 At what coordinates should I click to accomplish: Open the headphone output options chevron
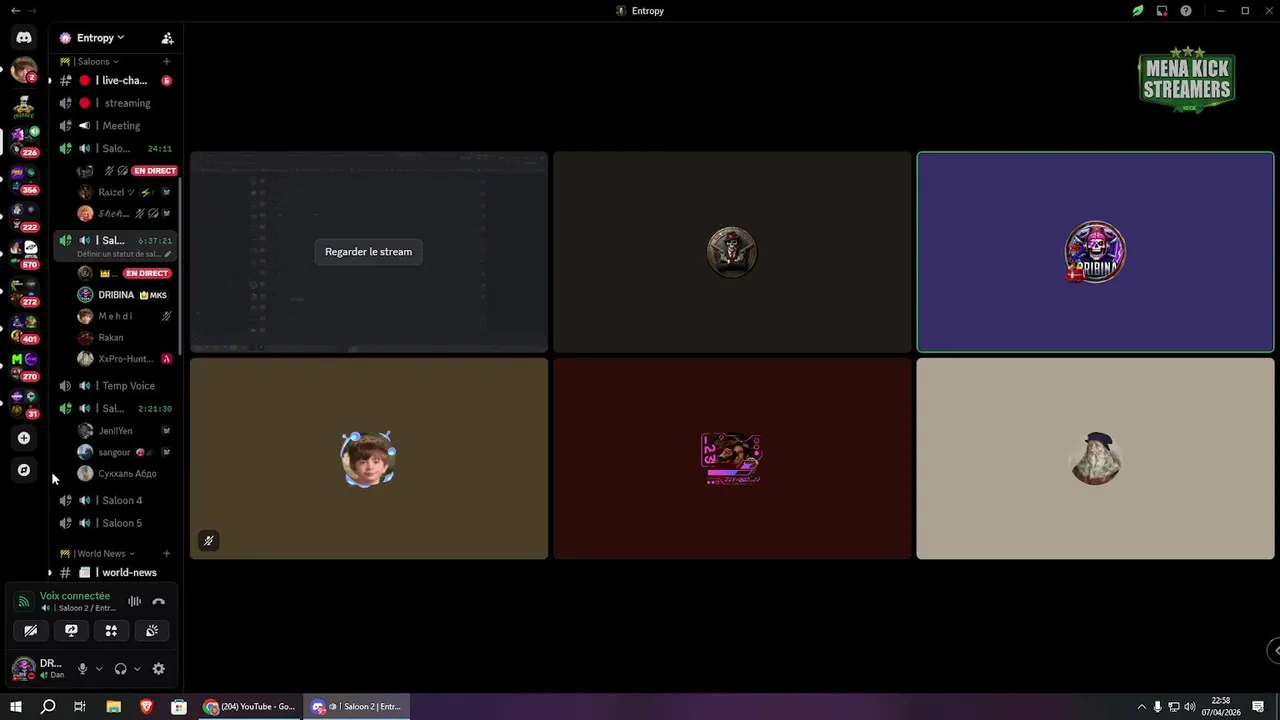click(x=137, y=669)
